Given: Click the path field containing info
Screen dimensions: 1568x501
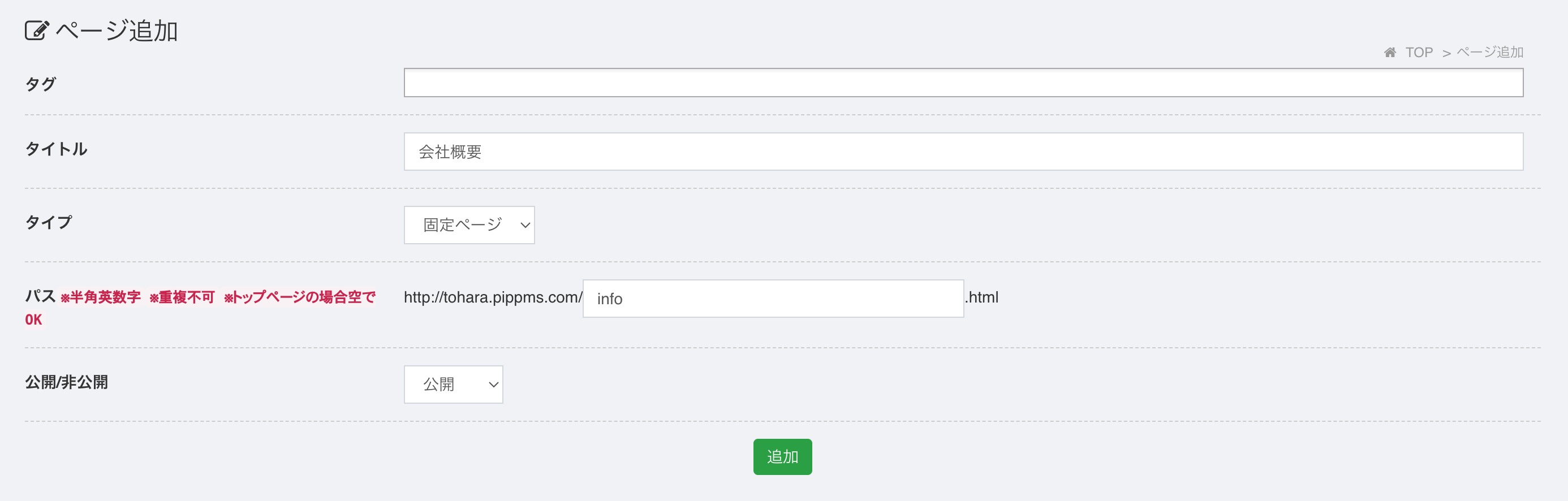Looking at the screenshot, I should click(x=773, y=299).
